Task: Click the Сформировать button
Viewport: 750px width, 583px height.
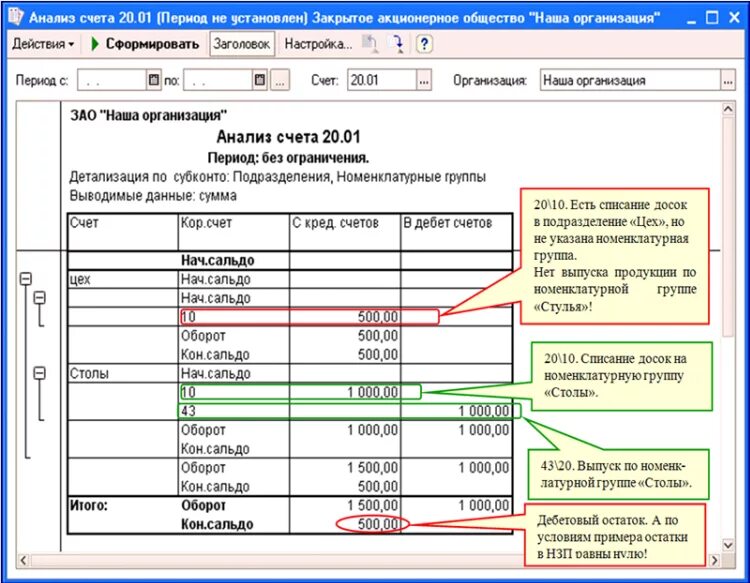Action: (145, 44)
